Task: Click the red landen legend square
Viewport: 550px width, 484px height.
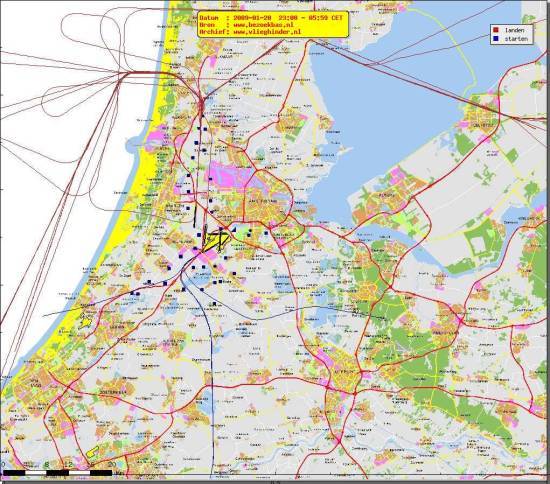Action: 496,30
